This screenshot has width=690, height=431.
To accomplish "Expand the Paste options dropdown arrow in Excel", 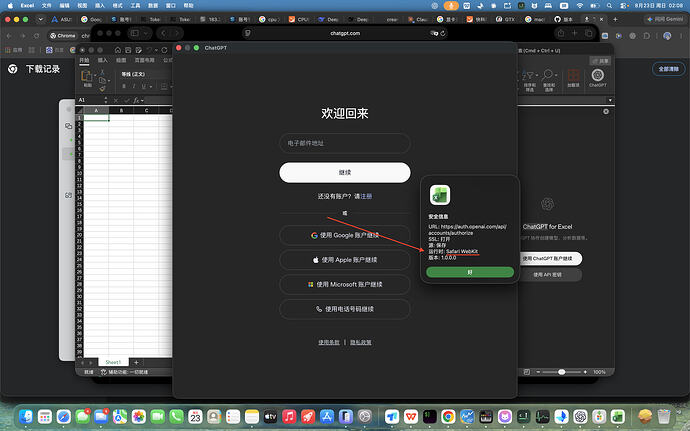I will (x=95, y=76).
